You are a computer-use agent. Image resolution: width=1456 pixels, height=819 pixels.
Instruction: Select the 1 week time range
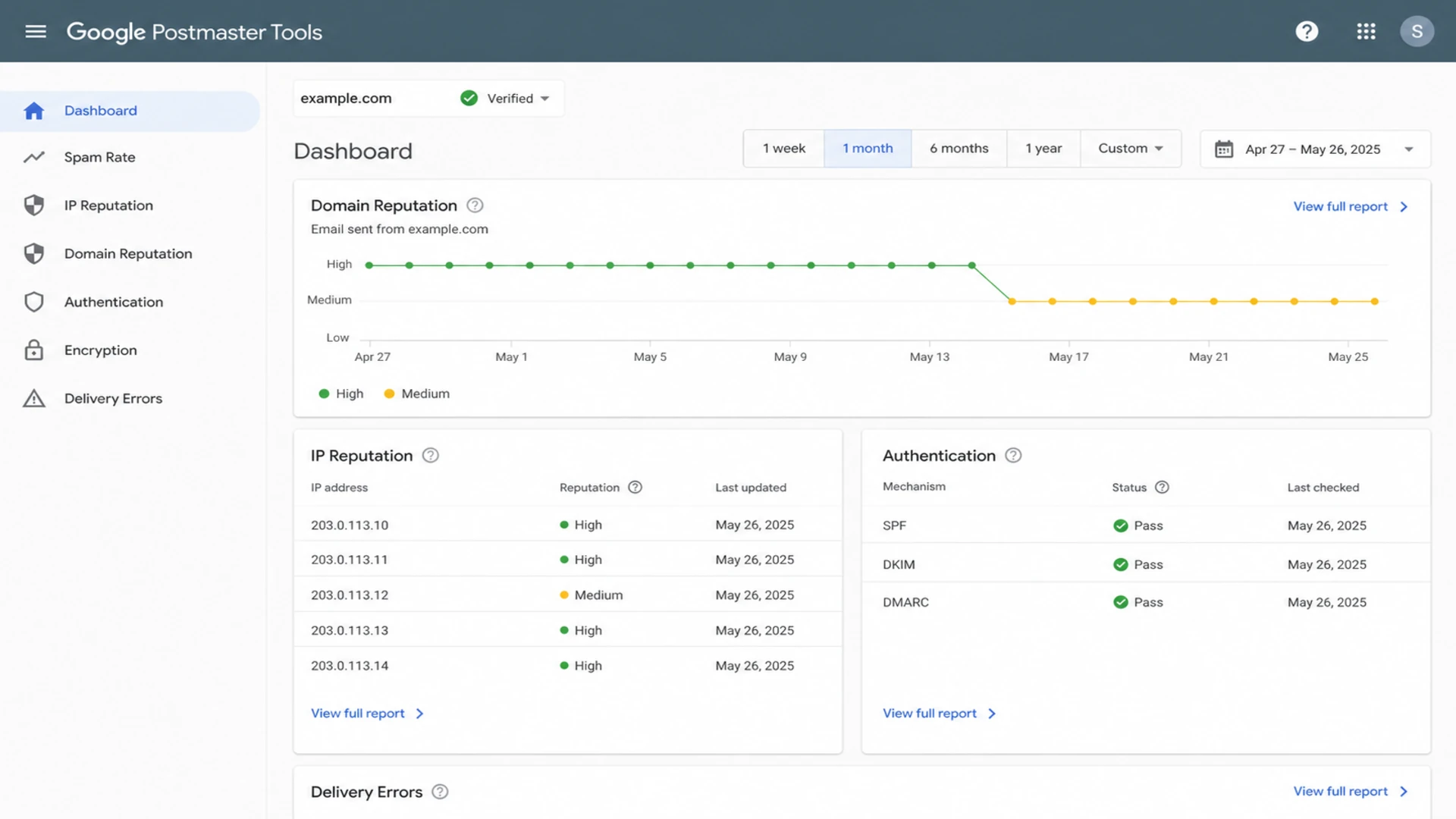click(783, 149)
